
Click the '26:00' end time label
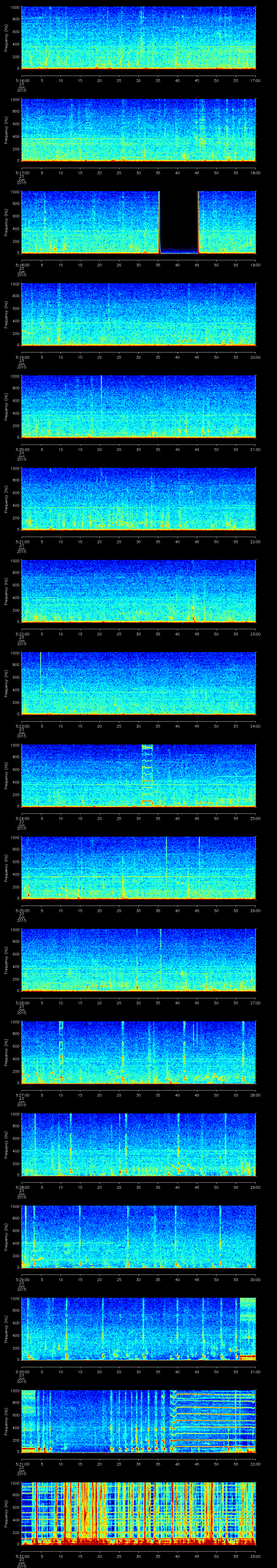point(255,910)
